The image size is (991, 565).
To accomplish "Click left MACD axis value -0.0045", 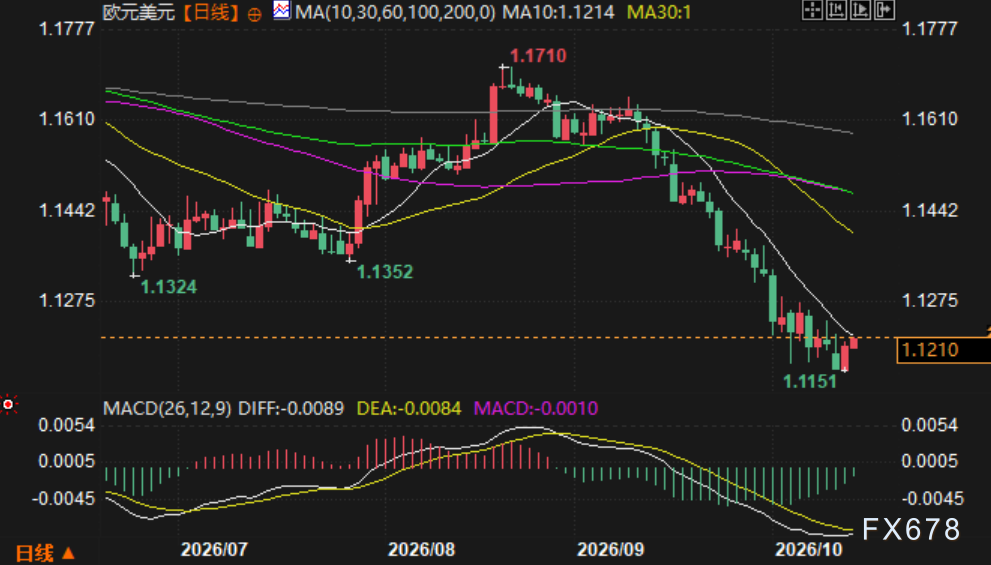I will pyautogui.click(x=63, y=499).
